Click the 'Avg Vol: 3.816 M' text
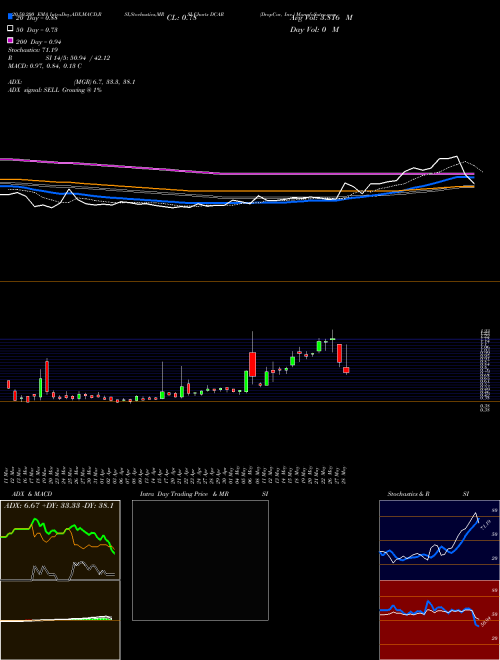 click(x=321, y=18)
